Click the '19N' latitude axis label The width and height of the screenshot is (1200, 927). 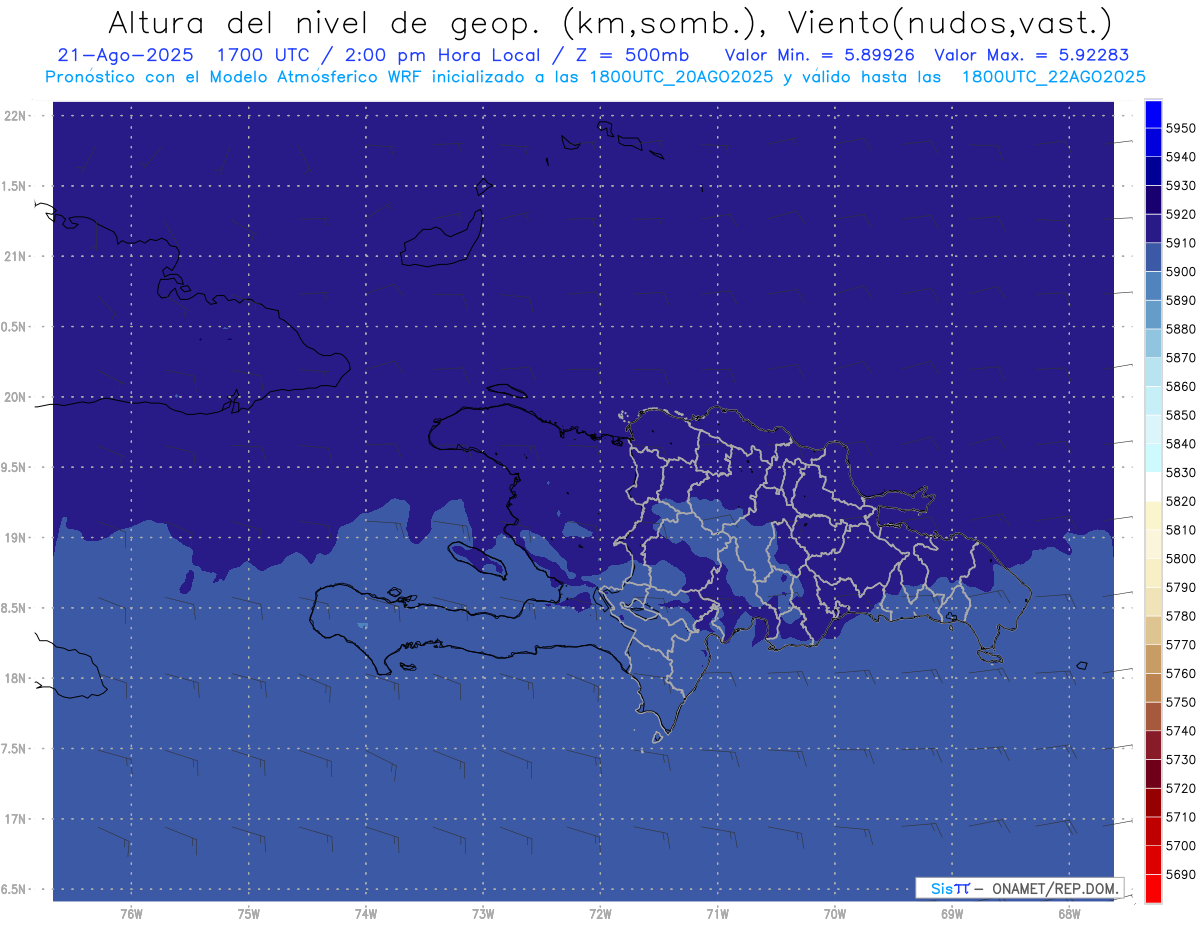15,538
